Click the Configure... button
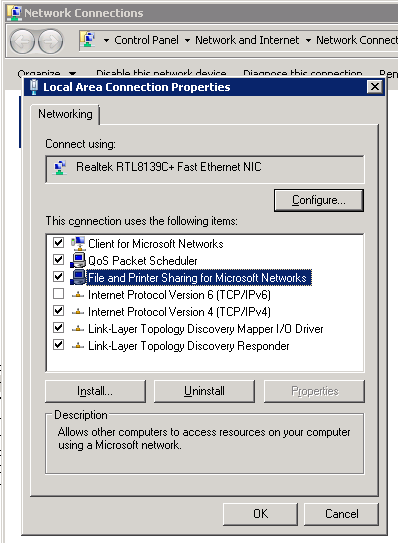Viewport: 398px width, 543px height. 319,200
